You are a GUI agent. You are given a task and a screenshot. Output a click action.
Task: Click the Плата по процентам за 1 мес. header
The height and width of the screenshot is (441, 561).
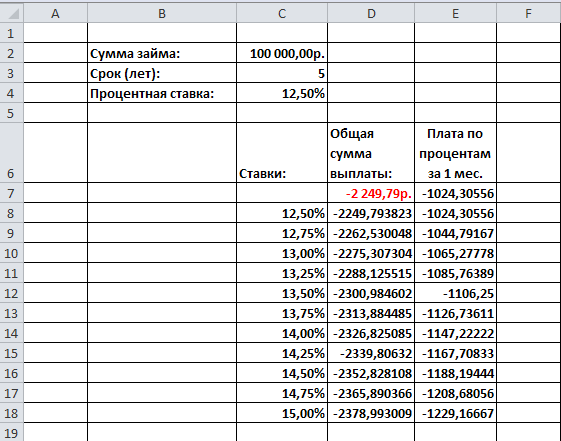click(x=455, y=153)
